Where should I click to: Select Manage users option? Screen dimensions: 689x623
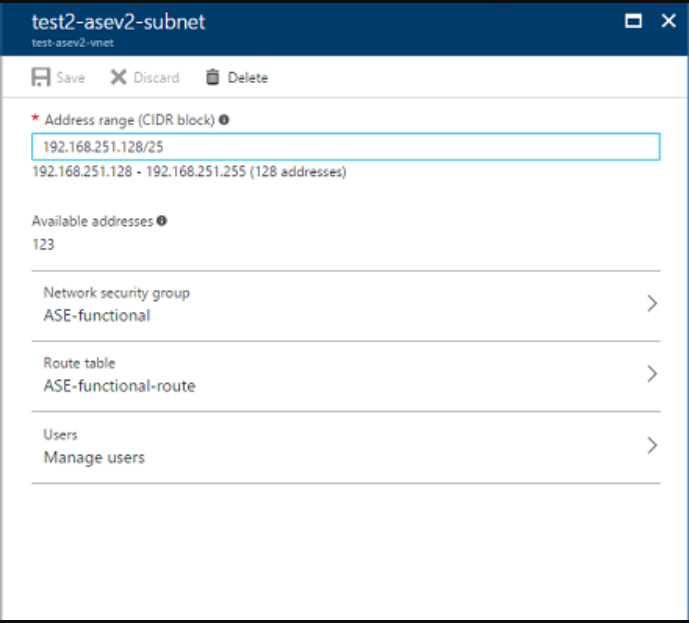coord(94,457)
